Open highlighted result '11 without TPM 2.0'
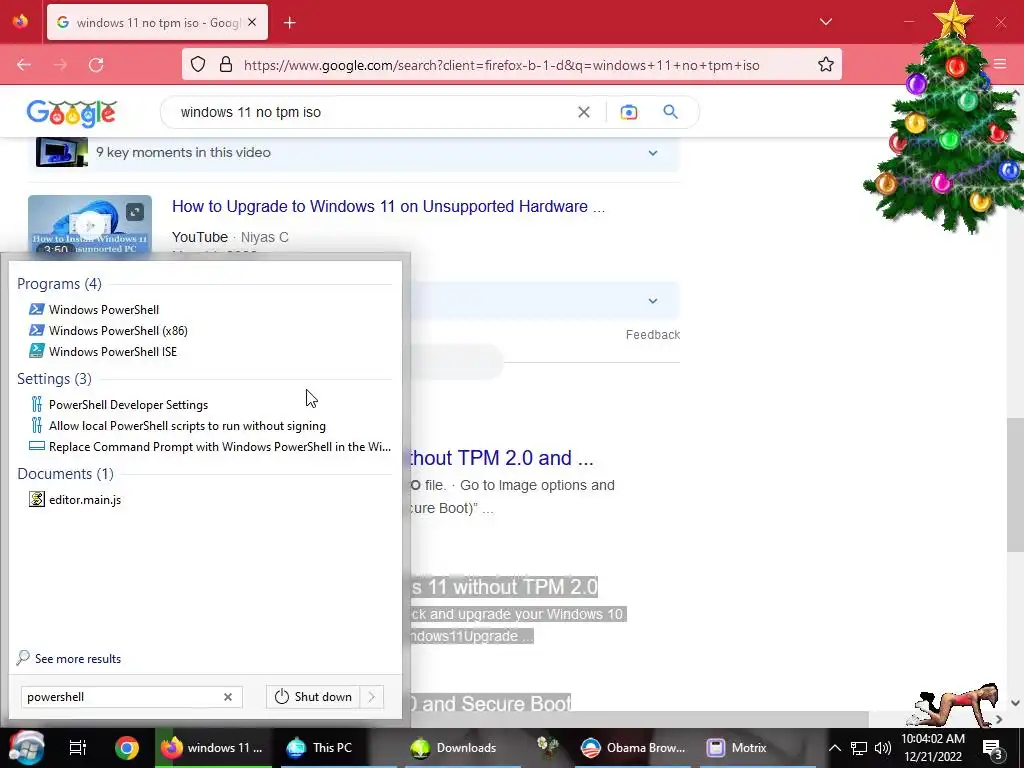 click(504, 587)
